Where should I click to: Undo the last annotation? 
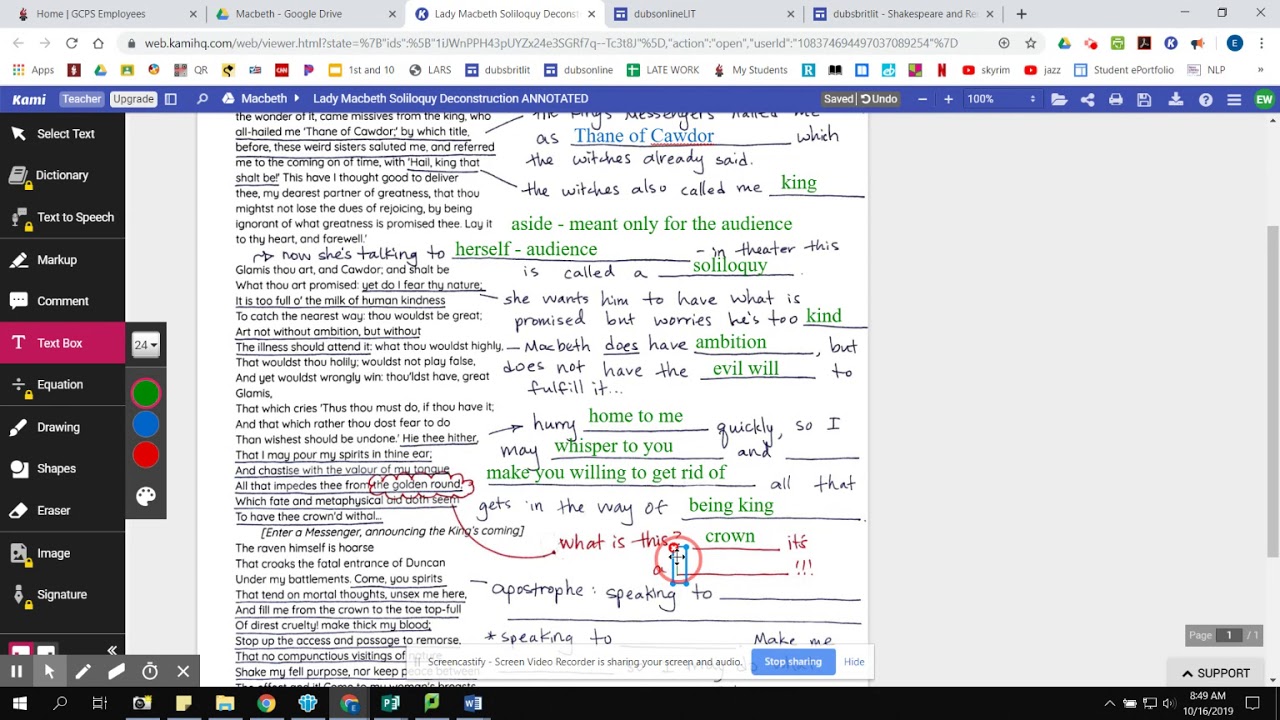[879, 99]
